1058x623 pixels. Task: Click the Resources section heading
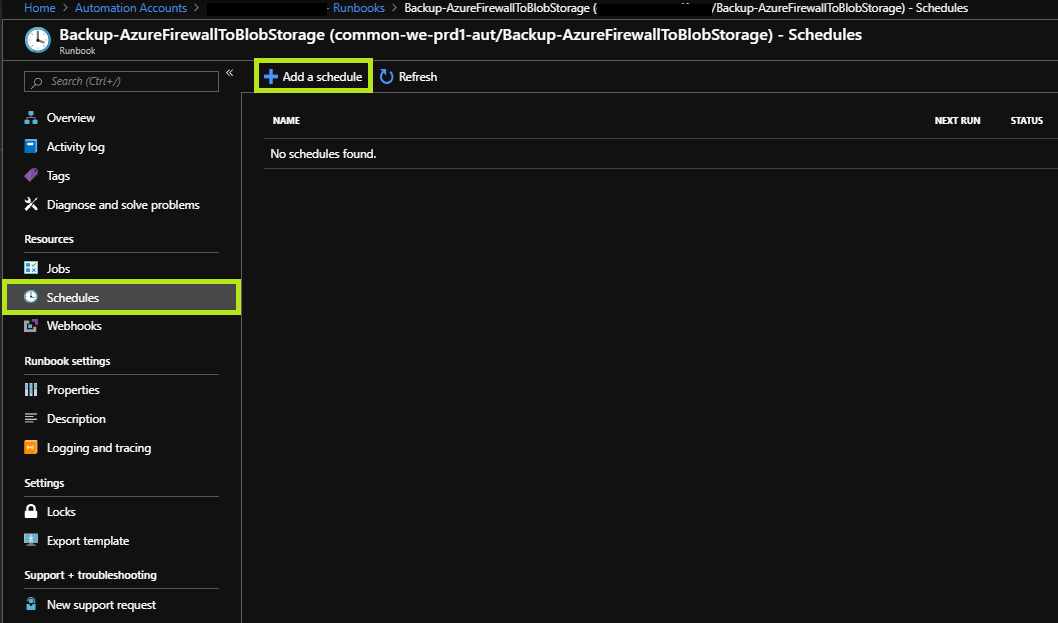point(49,239)
